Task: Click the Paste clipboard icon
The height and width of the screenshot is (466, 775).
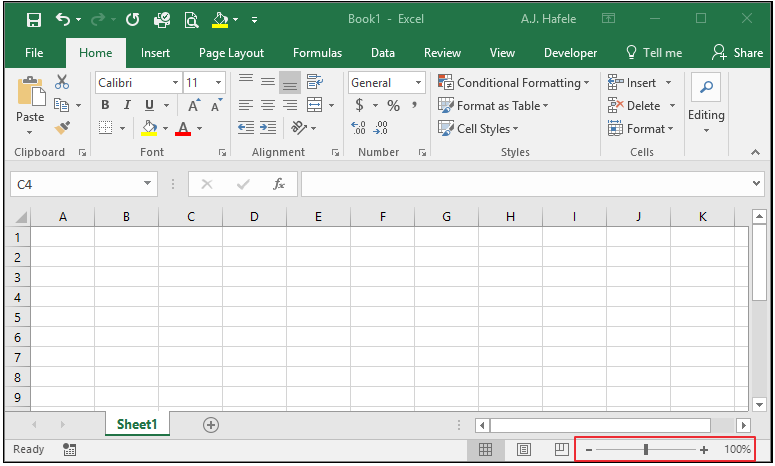Action: (x=31, y=91)
